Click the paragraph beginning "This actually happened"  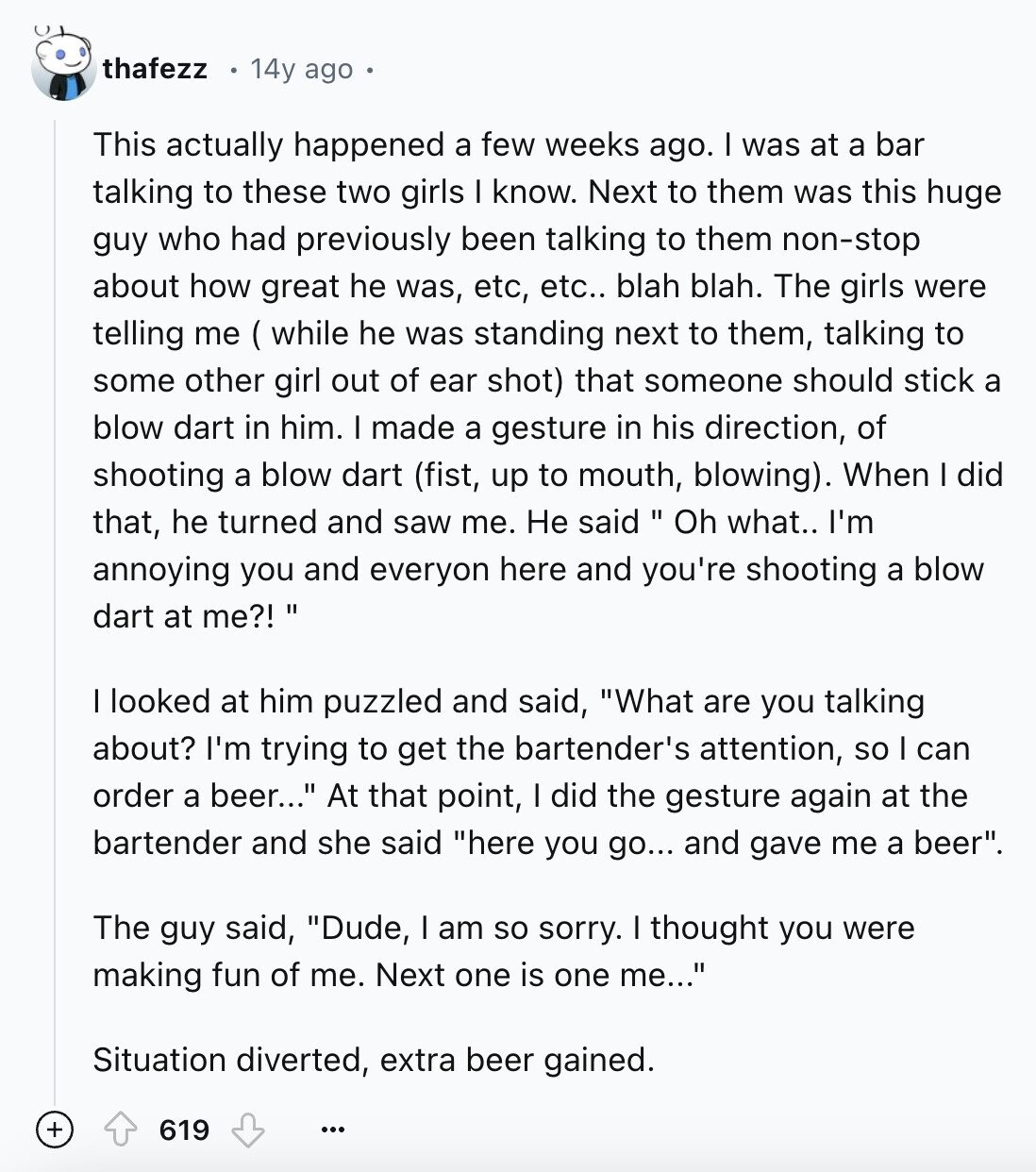547,380
